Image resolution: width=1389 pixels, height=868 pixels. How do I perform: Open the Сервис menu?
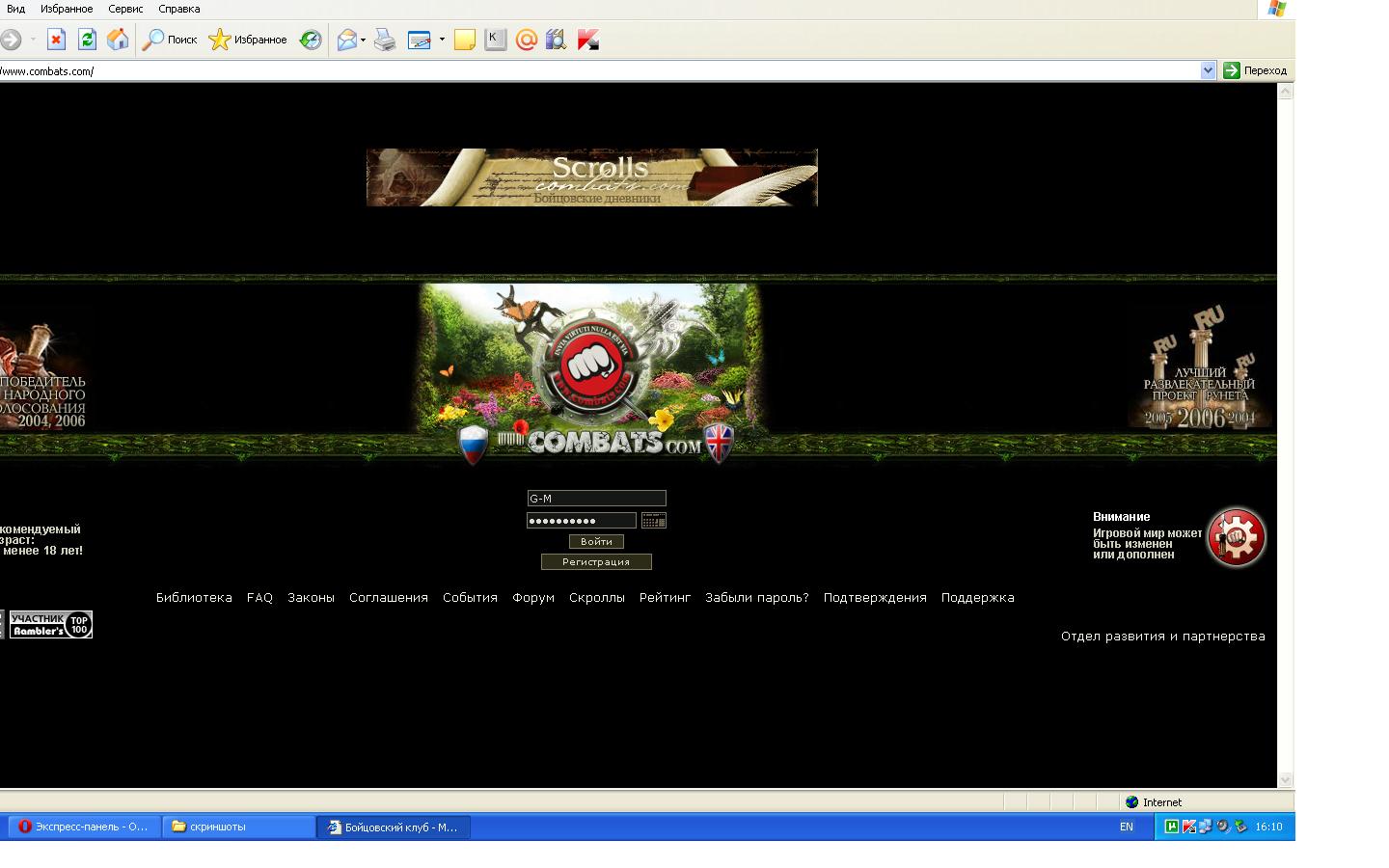pos(125,9)
